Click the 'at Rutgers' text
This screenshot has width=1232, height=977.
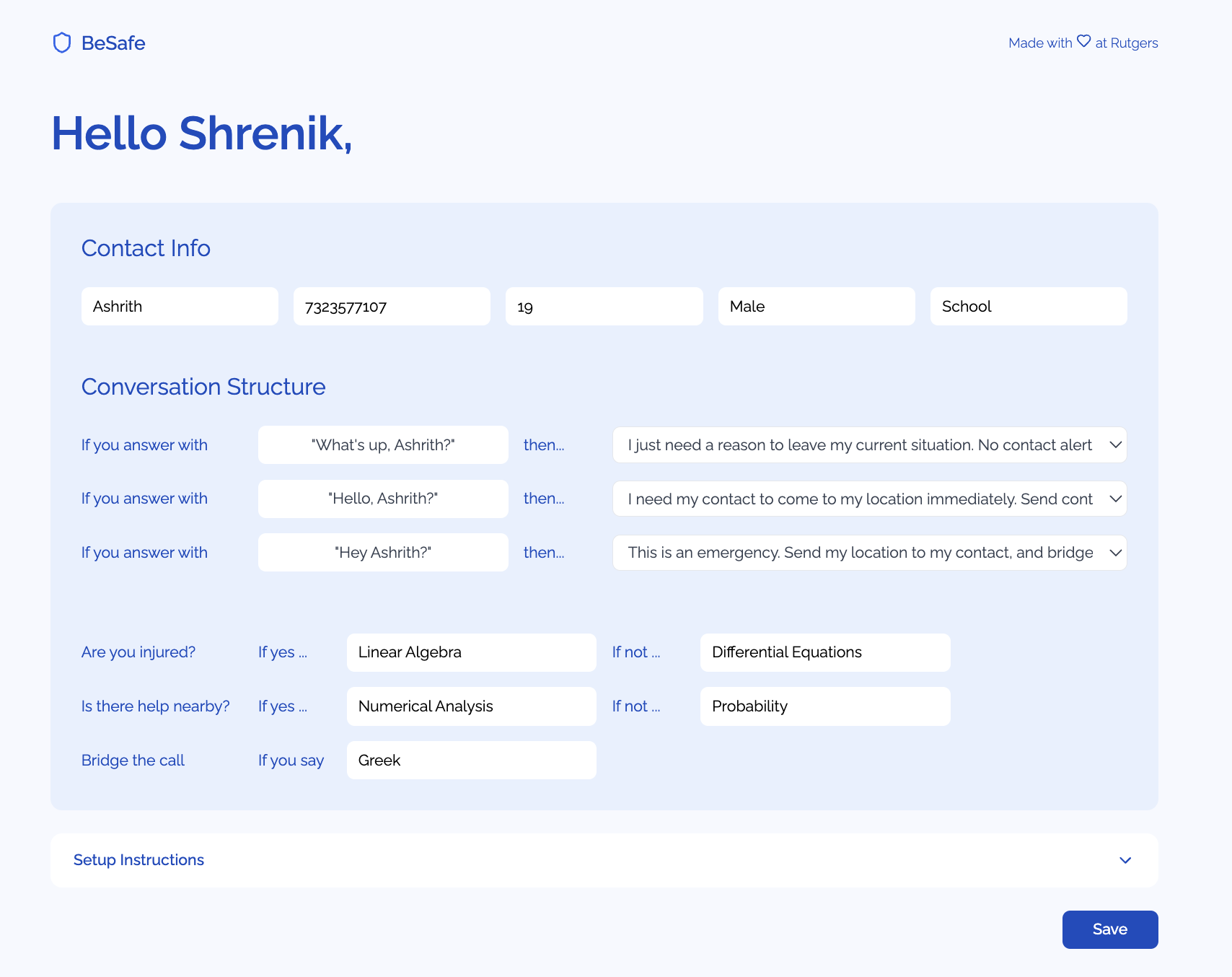[x=1127, y=43]
